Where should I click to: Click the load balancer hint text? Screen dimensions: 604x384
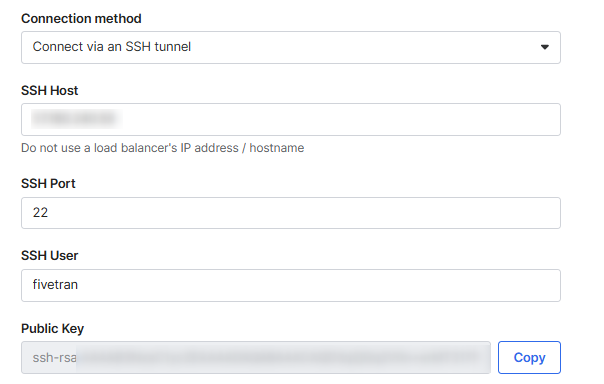click(163, 148)
